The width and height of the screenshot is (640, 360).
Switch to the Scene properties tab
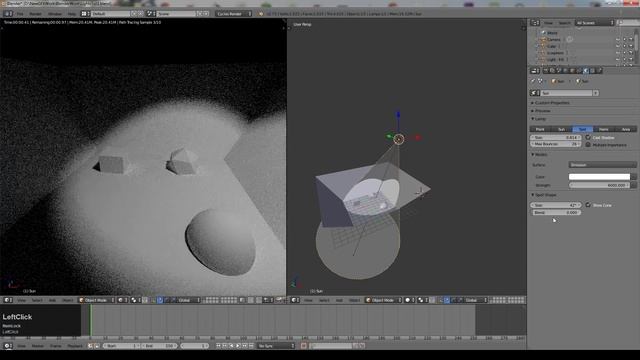tap(559, 71)
